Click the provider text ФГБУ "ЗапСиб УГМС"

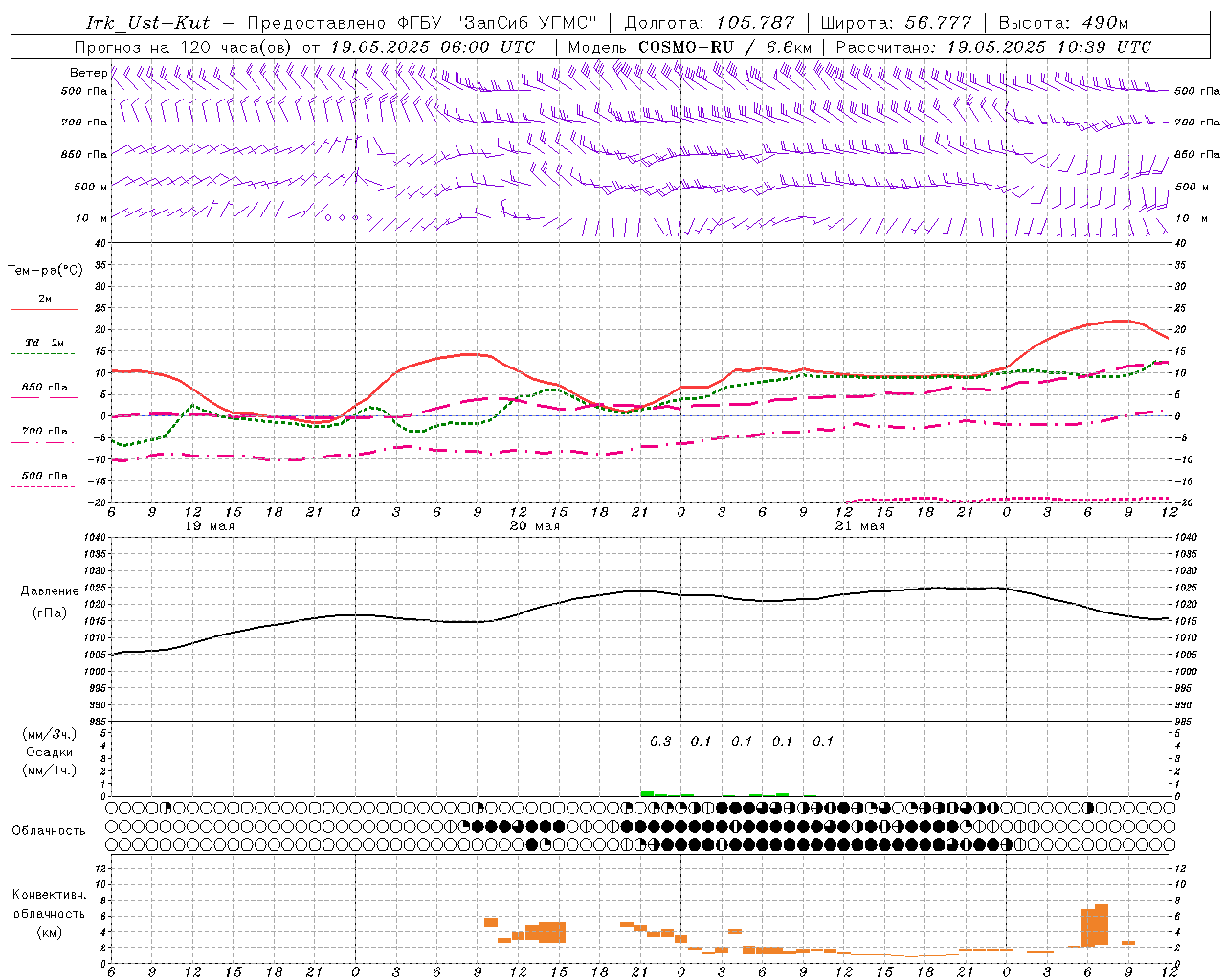coord(497,23)
